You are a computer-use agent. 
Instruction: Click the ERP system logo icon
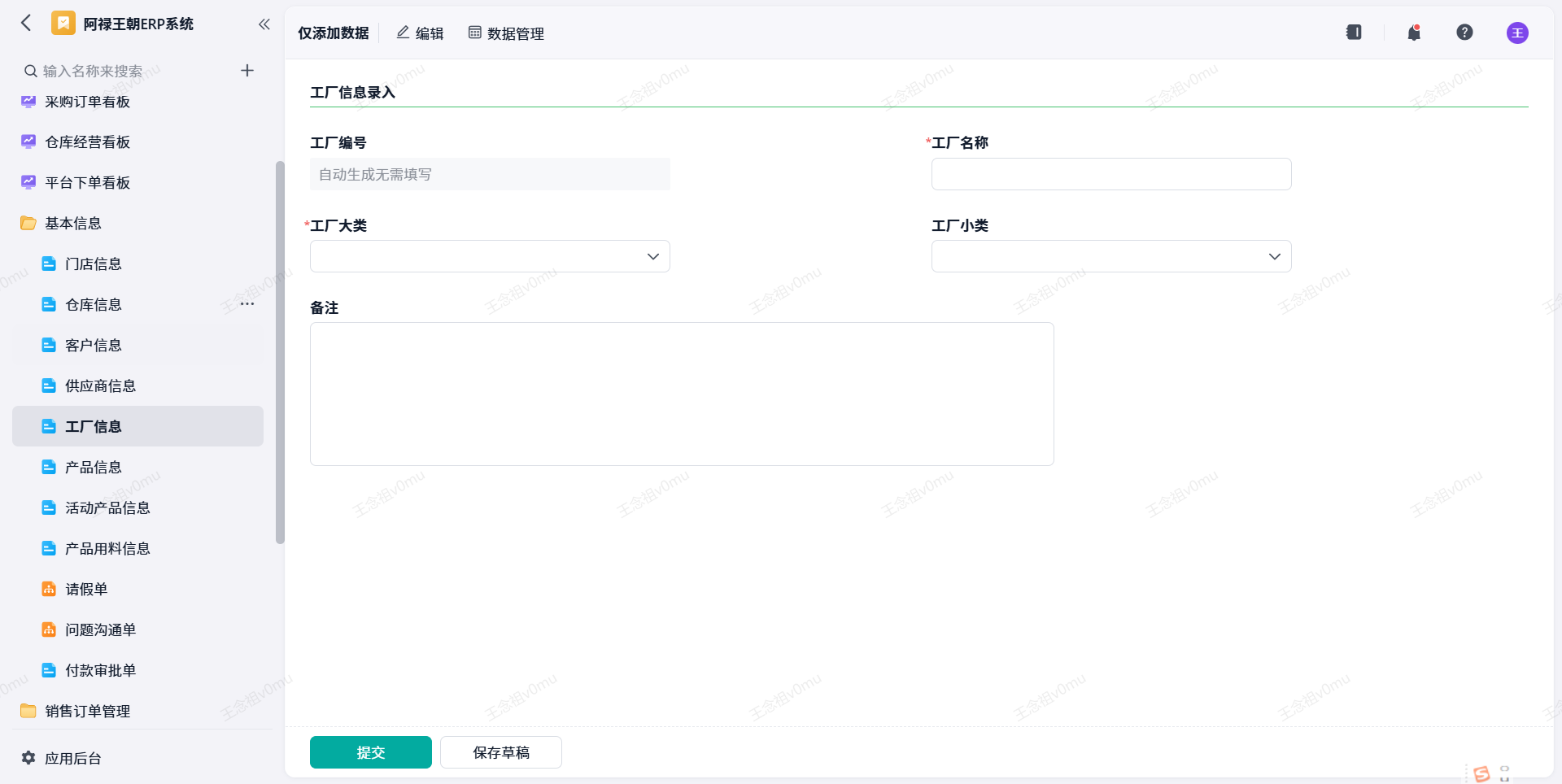(x=63, y=23)
